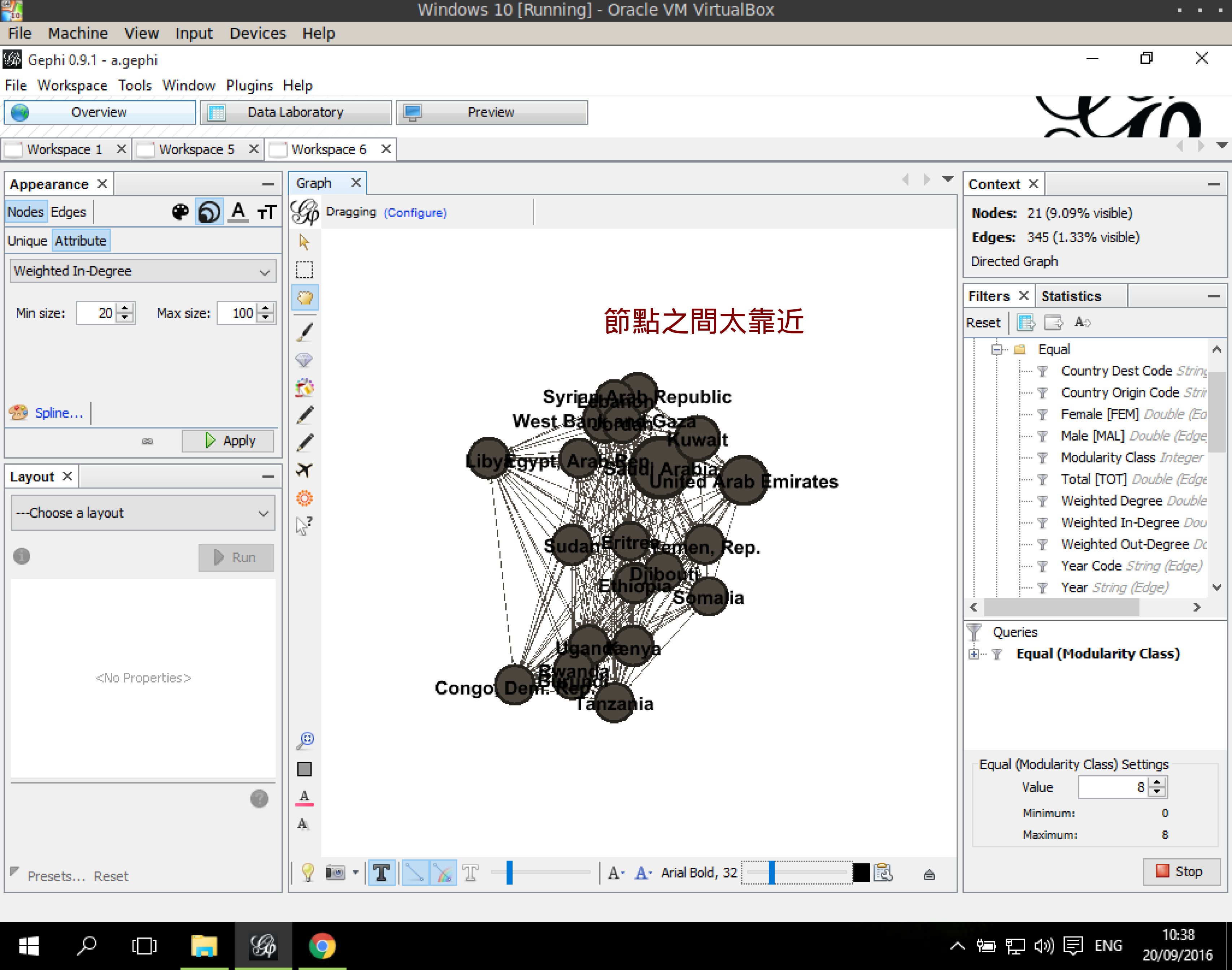This screenshot has width=1232, height=970.
Task: Select the node size icon in Appearance
Action: [x=209, y=212]
